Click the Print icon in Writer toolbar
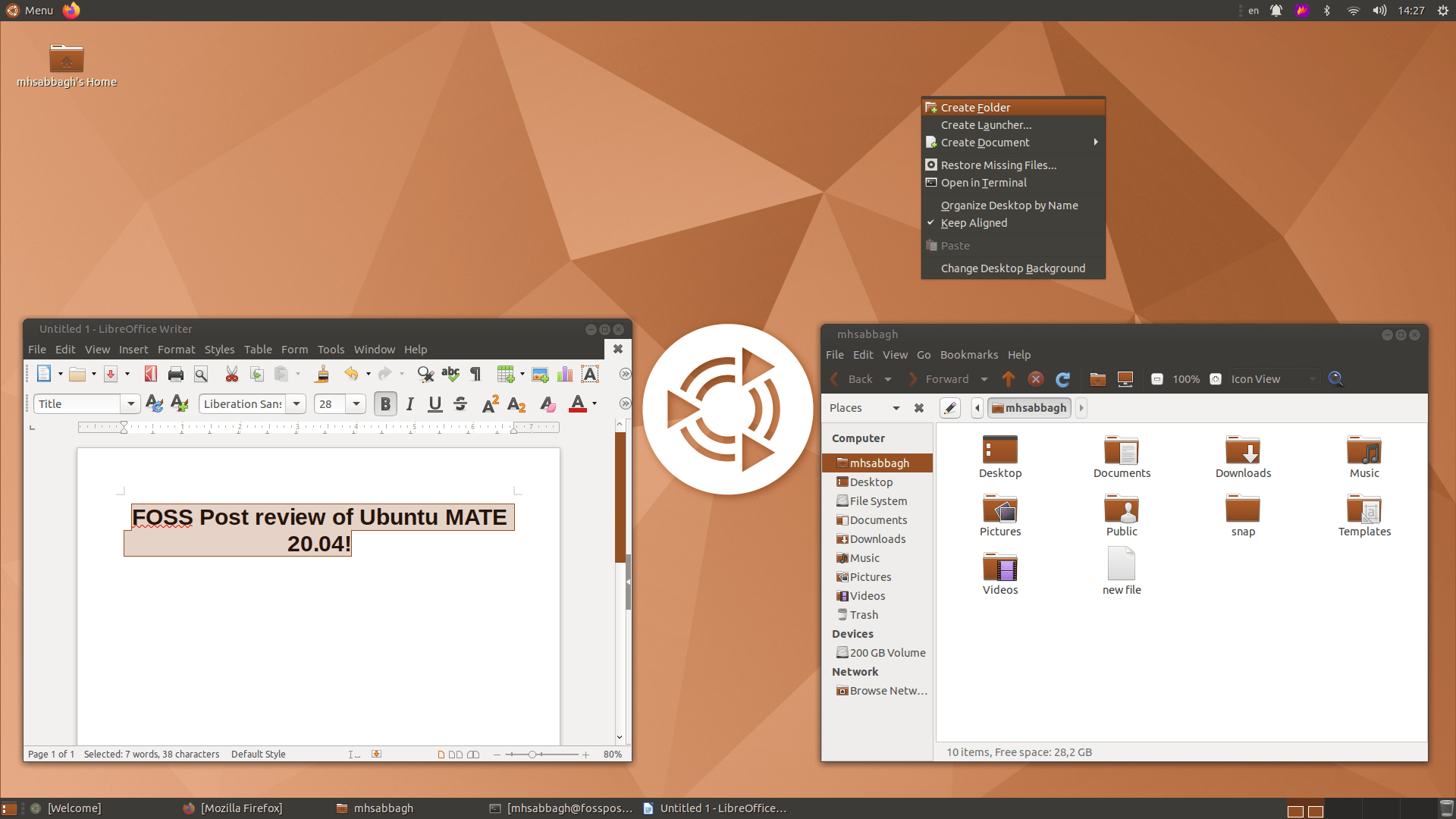This screenshot has width=1456, height=819. pos(176,375)
